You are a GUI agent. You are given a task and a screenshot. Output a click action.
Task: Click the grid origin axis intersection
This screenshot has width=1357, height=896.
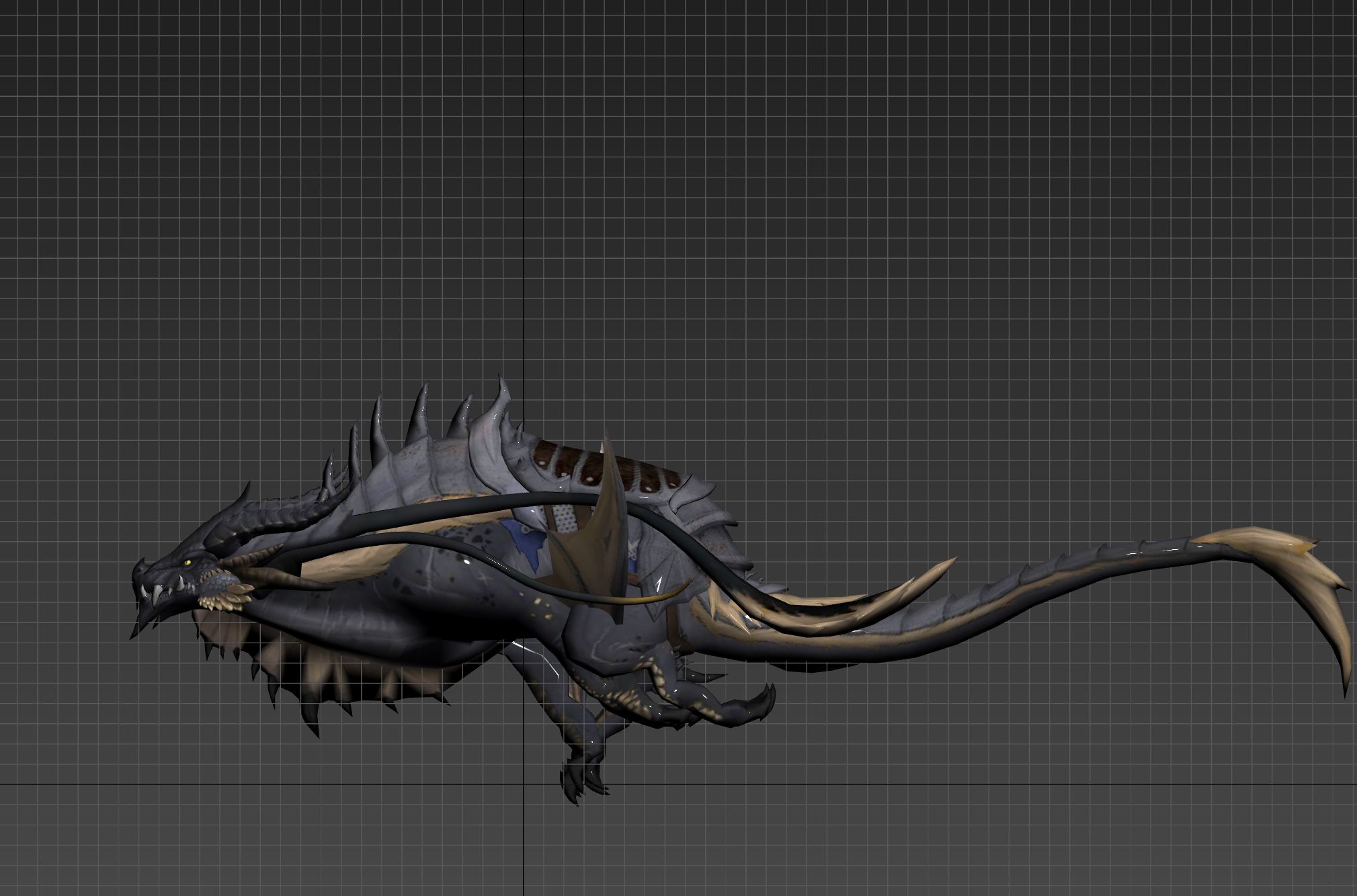point(524,784)
